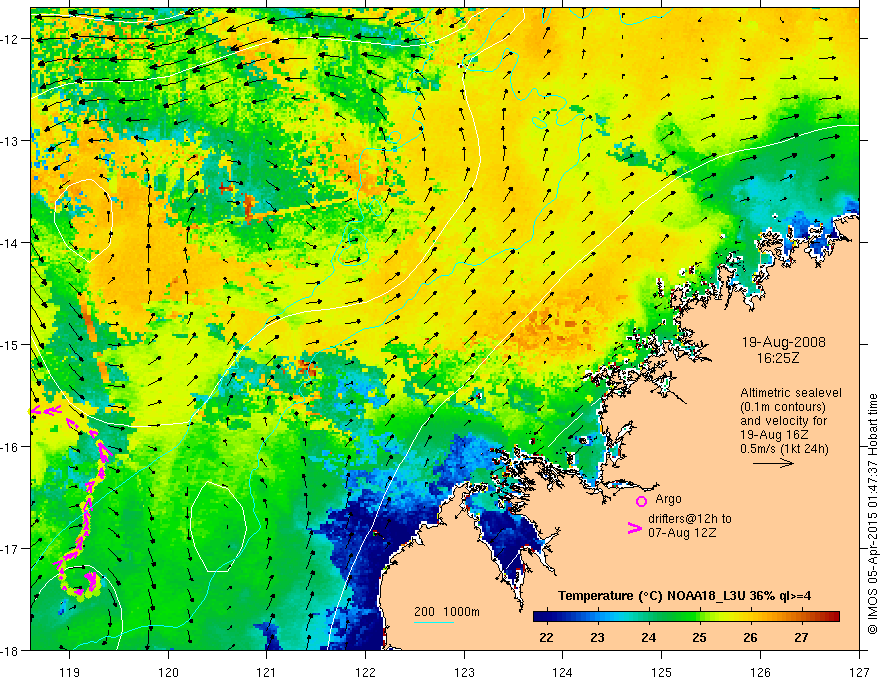The height and width of the screenshot is (680, 880).
Task: Click the color bar tick label '23'
Action: 597,637
